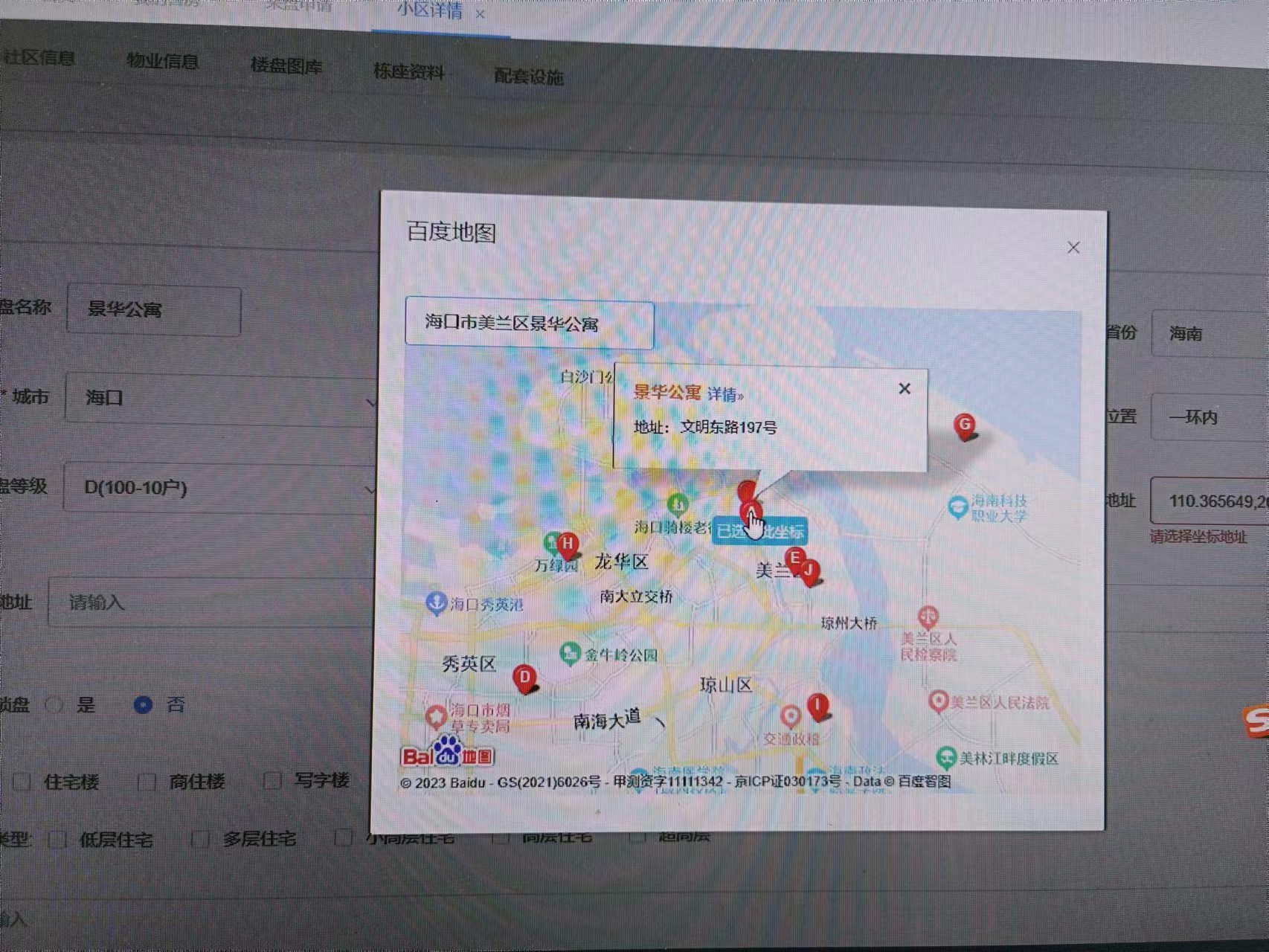Check the 商住楼 checkbox

[x=147, y=781]
